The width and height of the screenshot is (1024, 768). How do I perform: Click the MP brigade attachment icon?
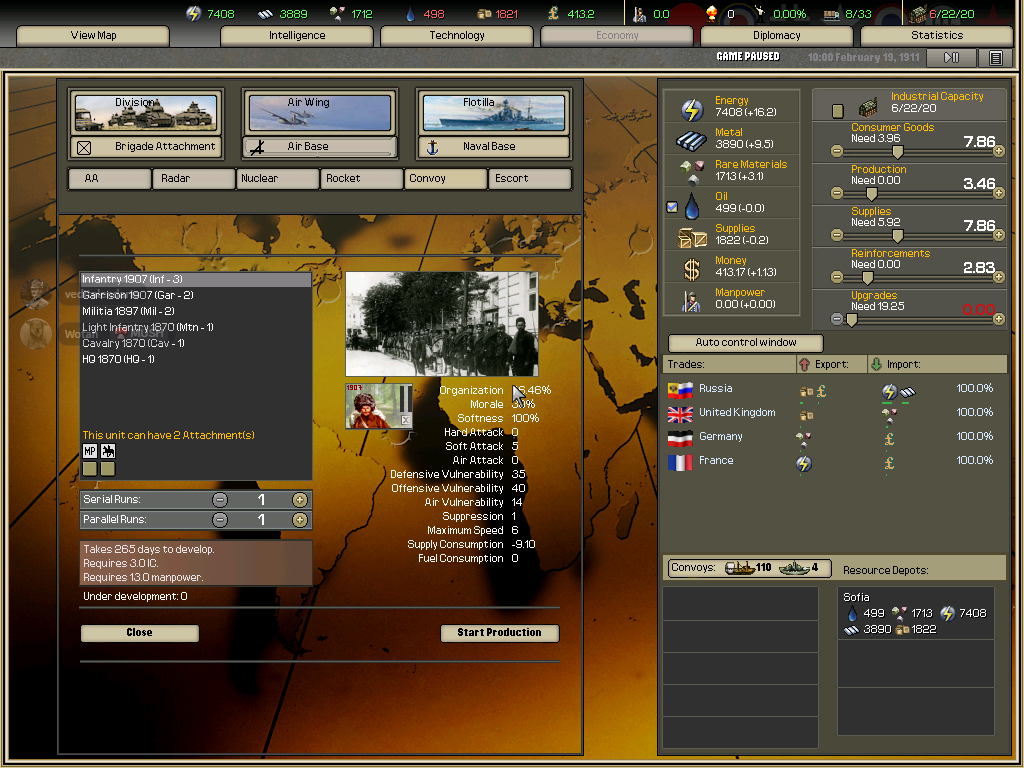(x=90, y=451)
